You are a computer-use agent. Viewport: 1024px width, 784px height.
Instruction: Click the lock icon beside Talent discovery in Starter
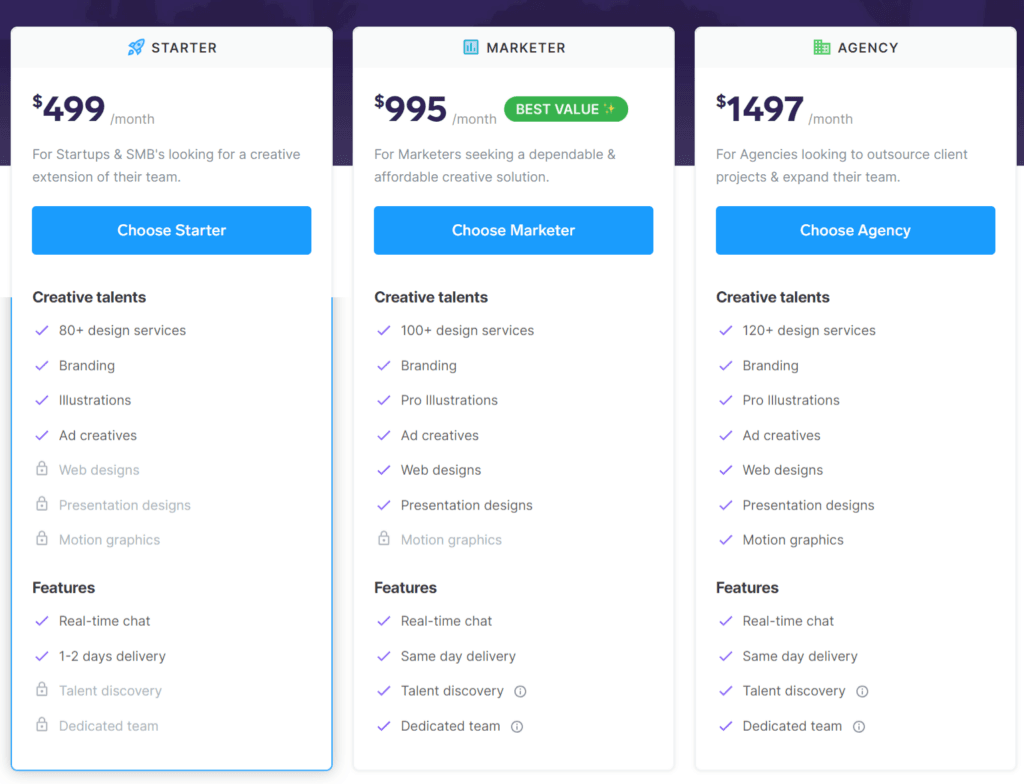tap(42, 691)
